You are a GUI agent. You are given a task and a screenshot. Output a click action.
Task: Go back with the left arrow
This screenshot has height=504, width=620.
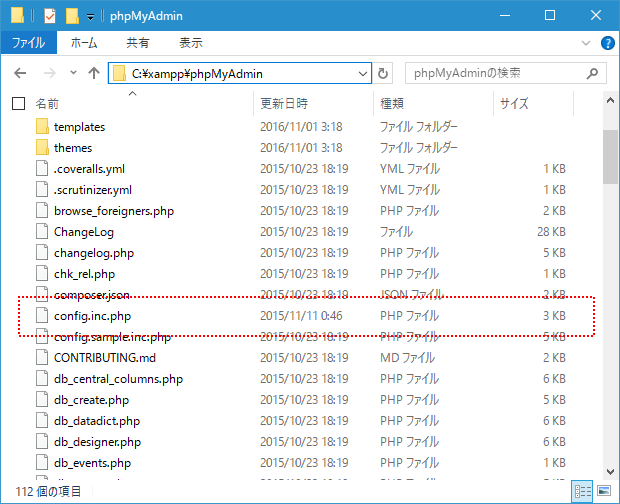pyautogui.click(x=20, y=73)
